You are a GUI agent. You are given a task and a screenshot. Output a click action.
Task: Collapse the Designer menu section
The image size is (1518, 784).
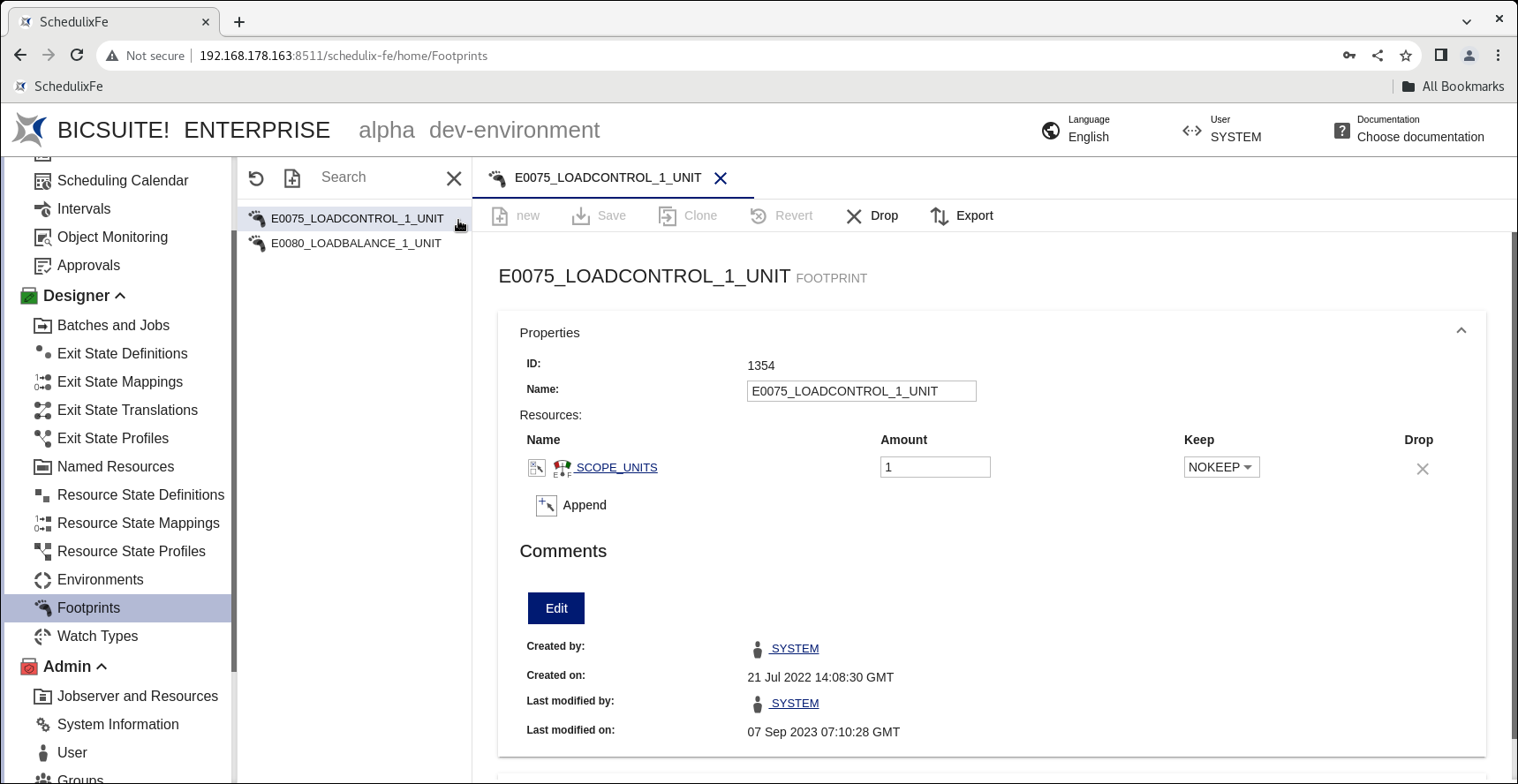coord(120,296)
